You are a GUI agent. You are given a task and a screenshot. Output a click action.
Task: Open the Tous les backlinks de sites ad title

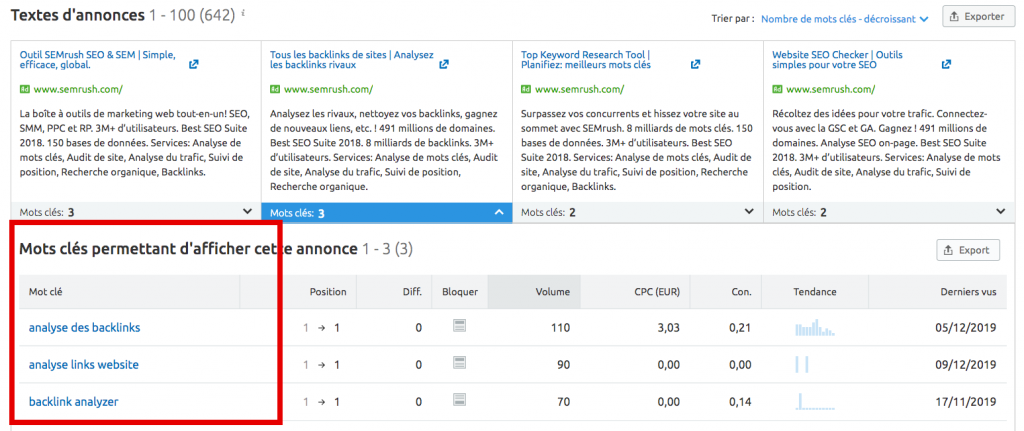click(352, 60)
